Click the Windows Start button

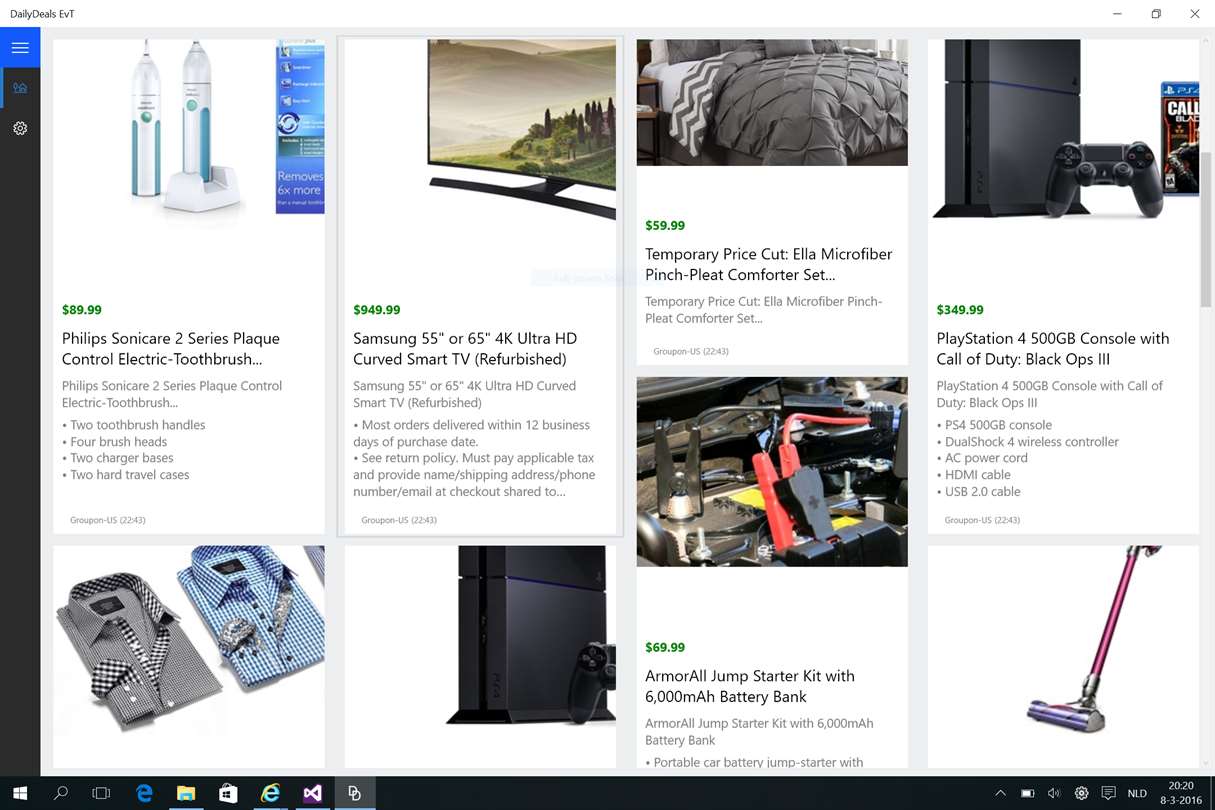pyautogui.click(x=20, y=793)
